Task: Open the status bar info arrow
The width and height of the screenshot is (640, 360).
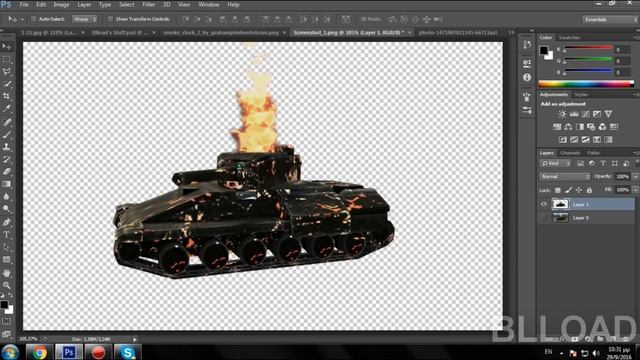Action: click(x=135, y=339)
